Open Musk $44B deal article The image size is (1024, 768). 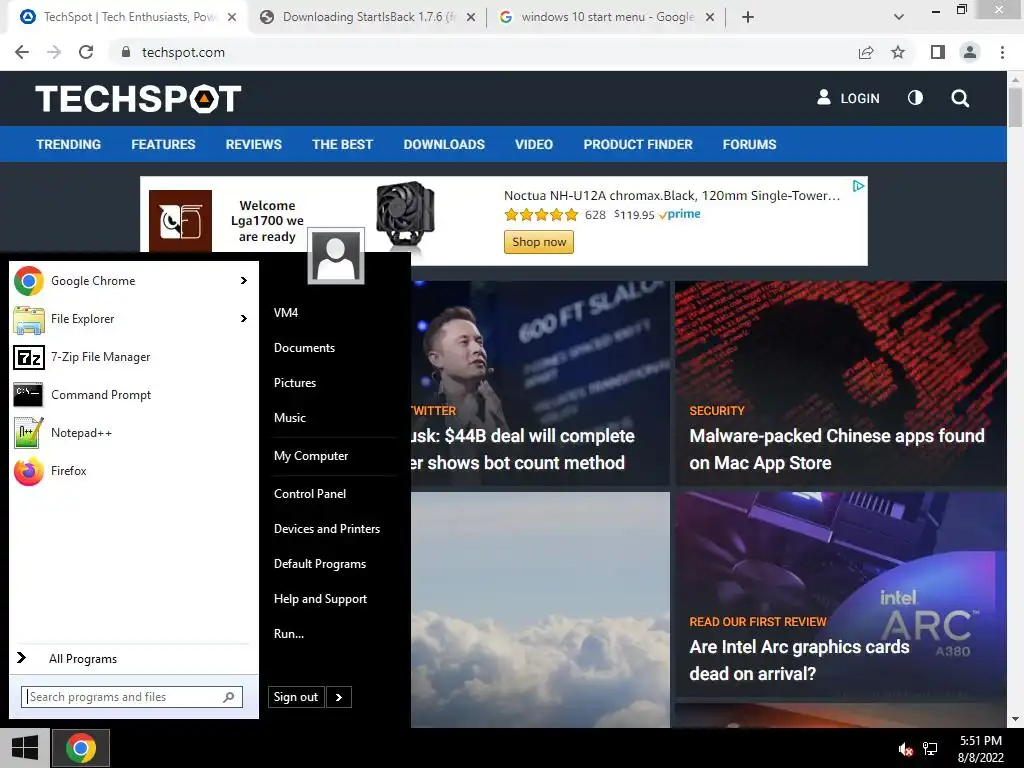pyautogui.click(x=522, y=449)
